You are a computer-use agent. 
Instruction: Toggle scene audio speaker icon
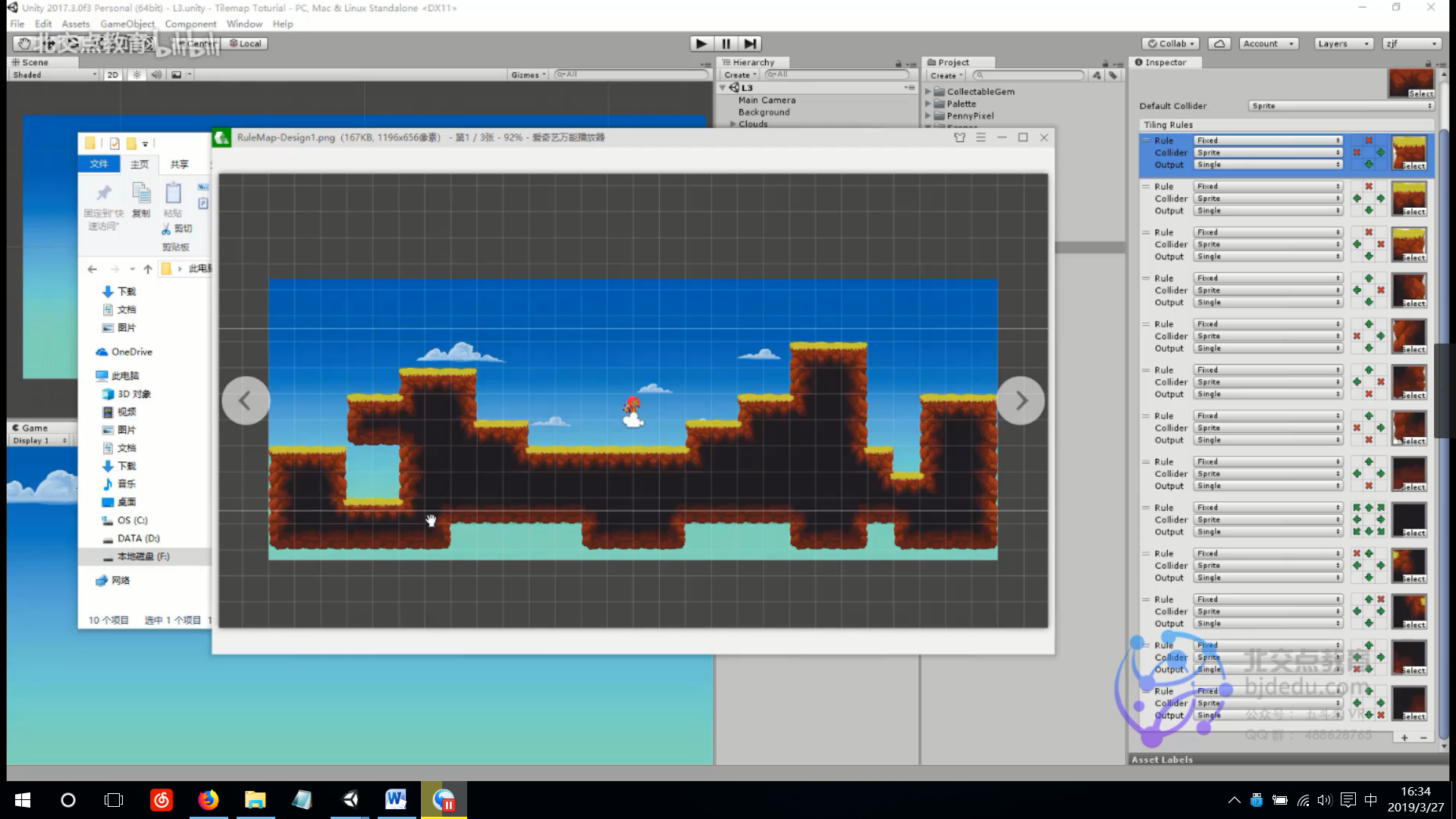click(x=156, y=74)
